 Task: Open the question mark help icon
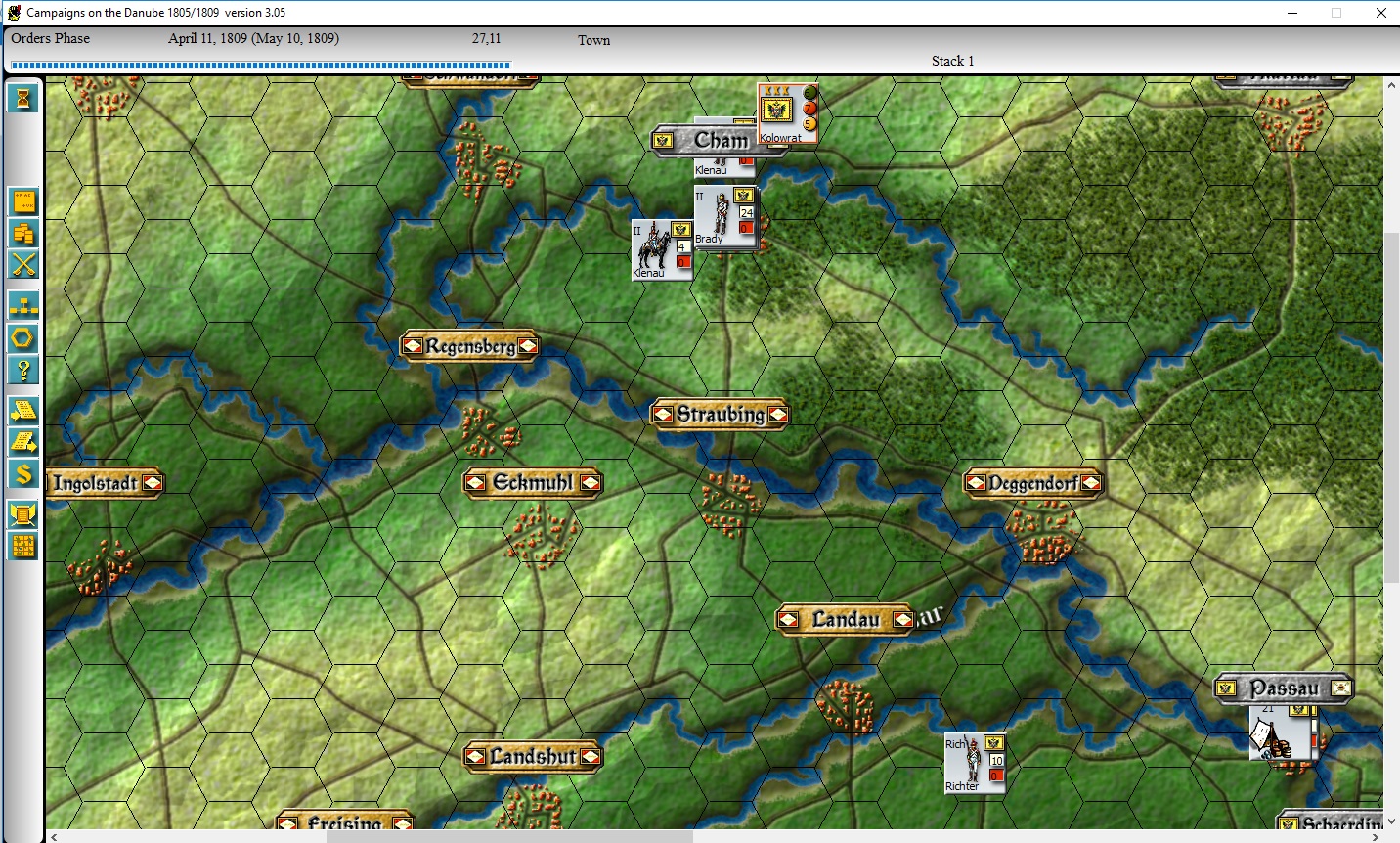pos(23,370)
